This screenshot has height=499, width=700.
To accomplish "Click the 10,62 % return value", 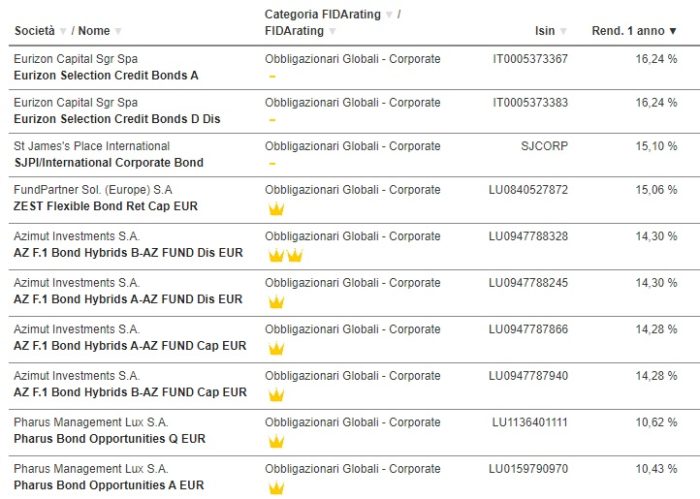I will click(x=656, y=422).
